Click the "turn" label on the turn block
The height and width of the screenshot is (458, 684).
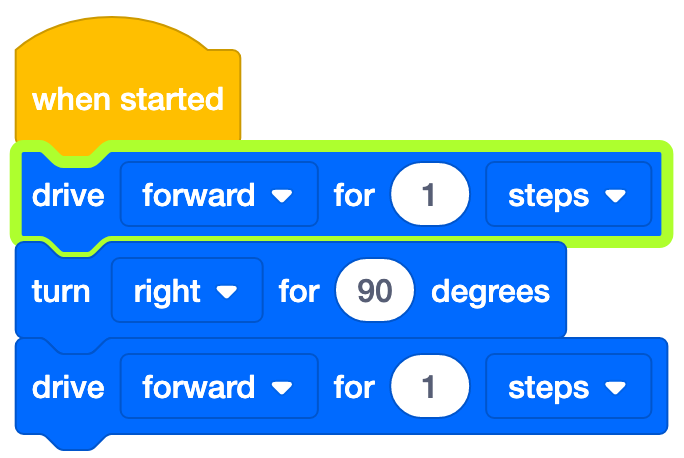tap(61, 292)
